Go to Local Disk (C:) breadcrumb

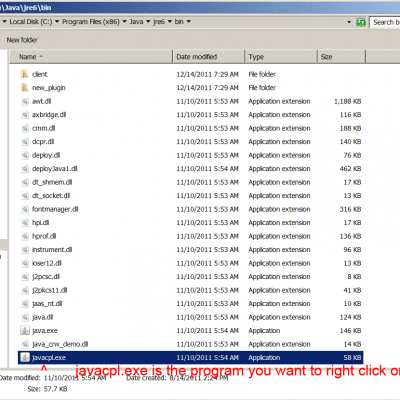31,22
